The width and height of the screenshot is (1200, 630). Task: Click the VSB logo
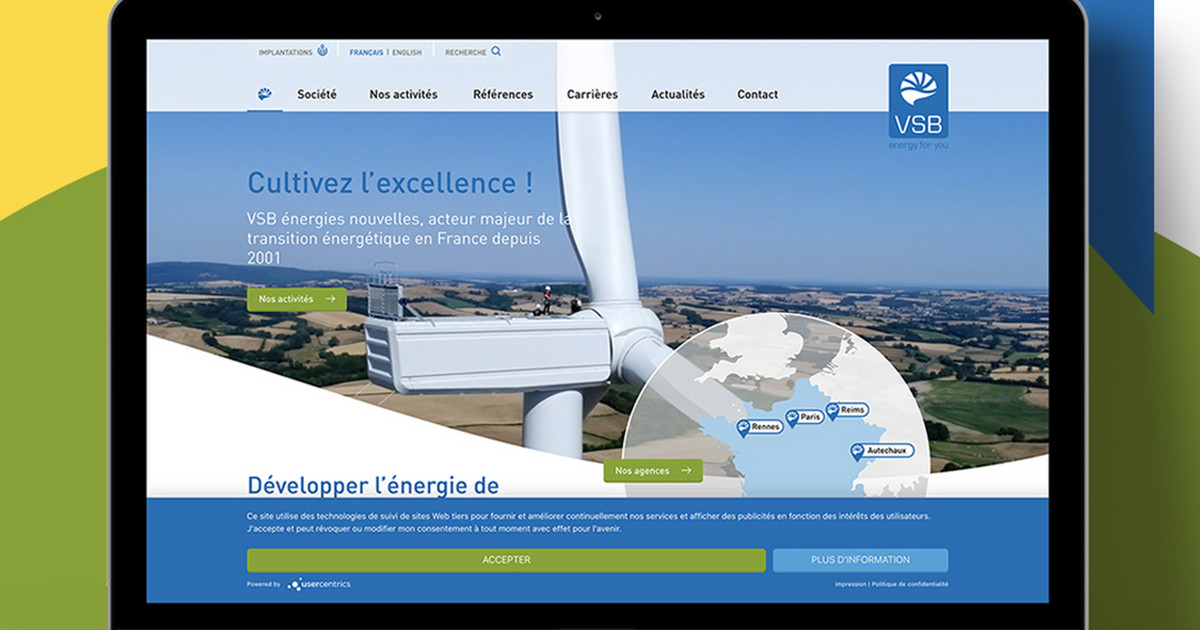point(917,102)
